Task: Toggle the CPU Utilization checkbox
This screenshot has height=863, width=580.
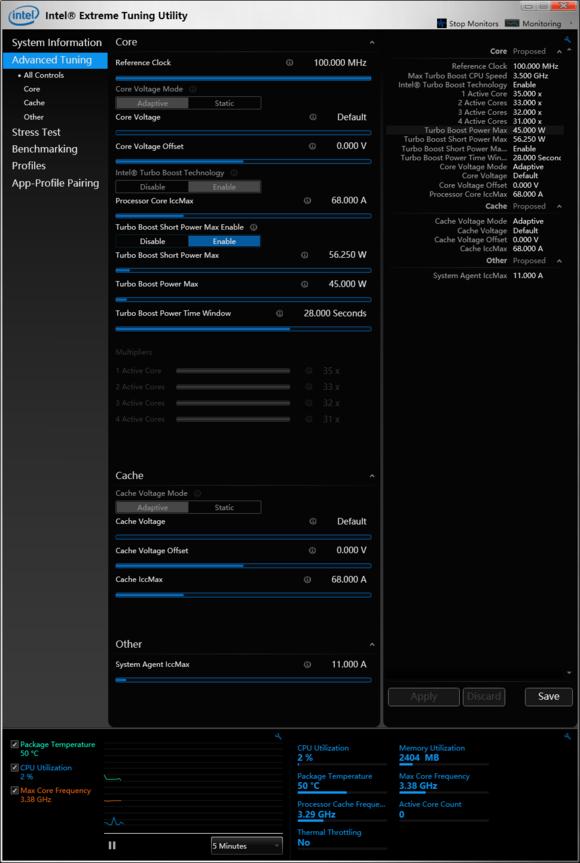Action: [15, 768]
